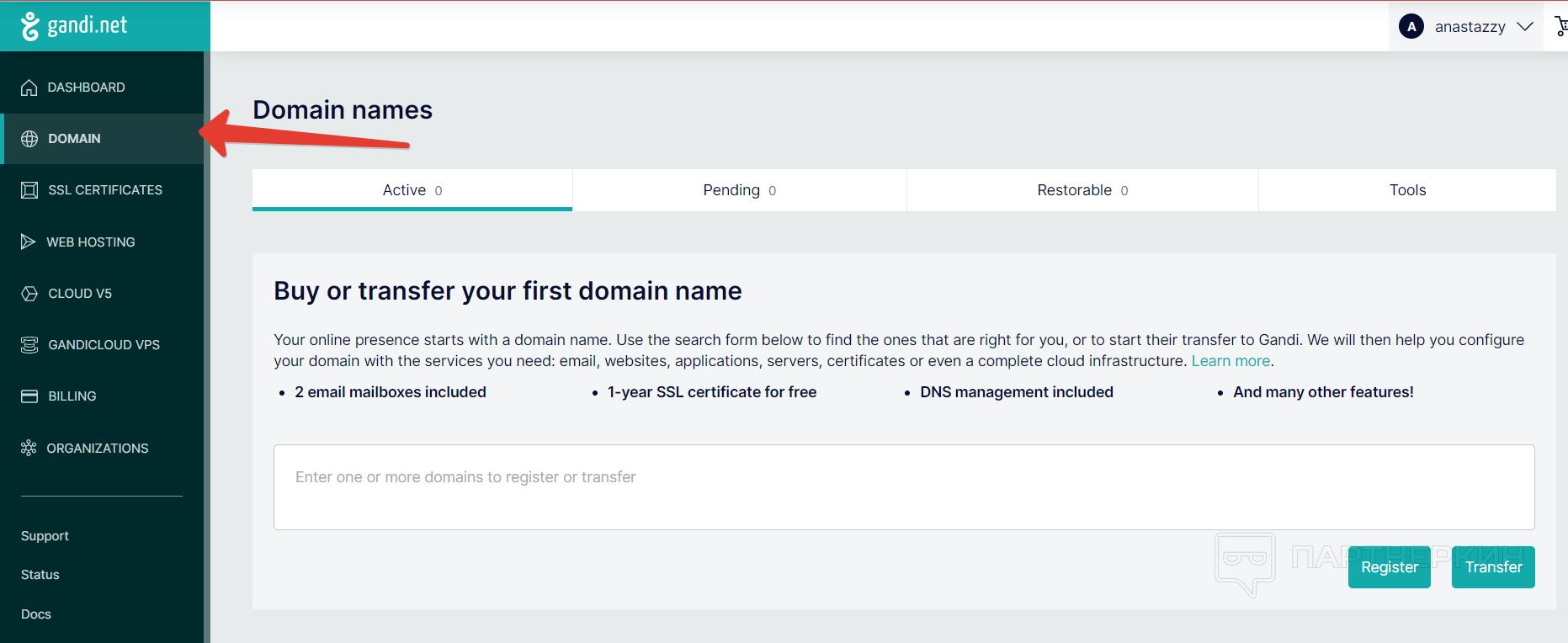Click the anastazzy avatar circle

pos(1411,27)
